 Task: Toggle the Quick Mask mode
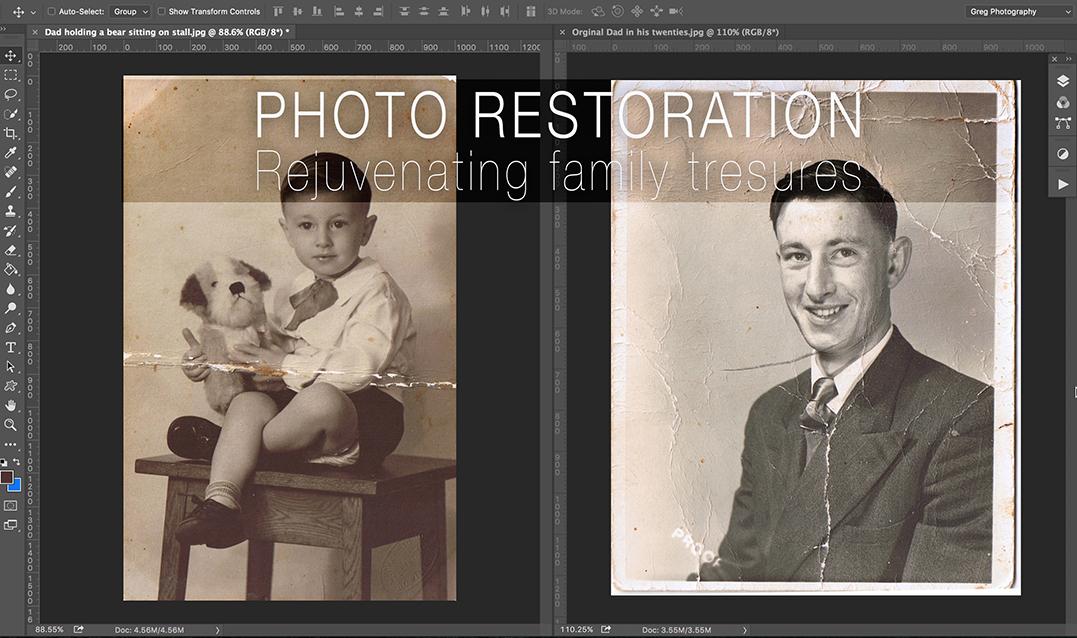(11, 506)
